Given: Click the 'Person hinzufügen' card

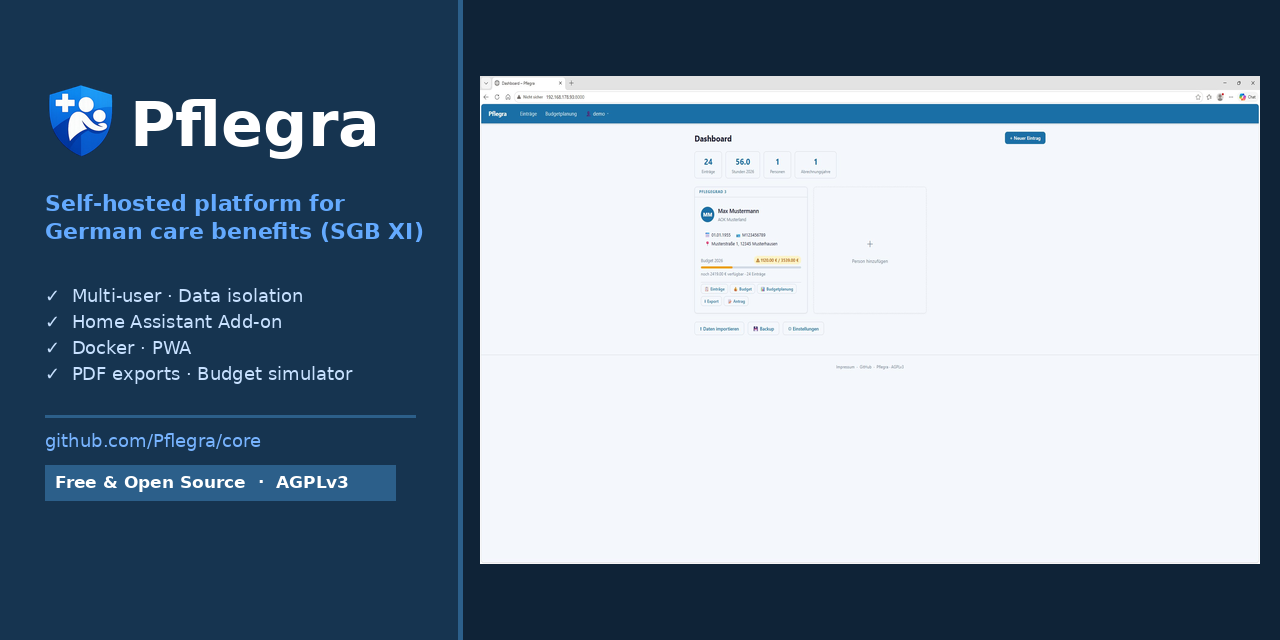Looking at the screenshot, I should coord(870,250).
